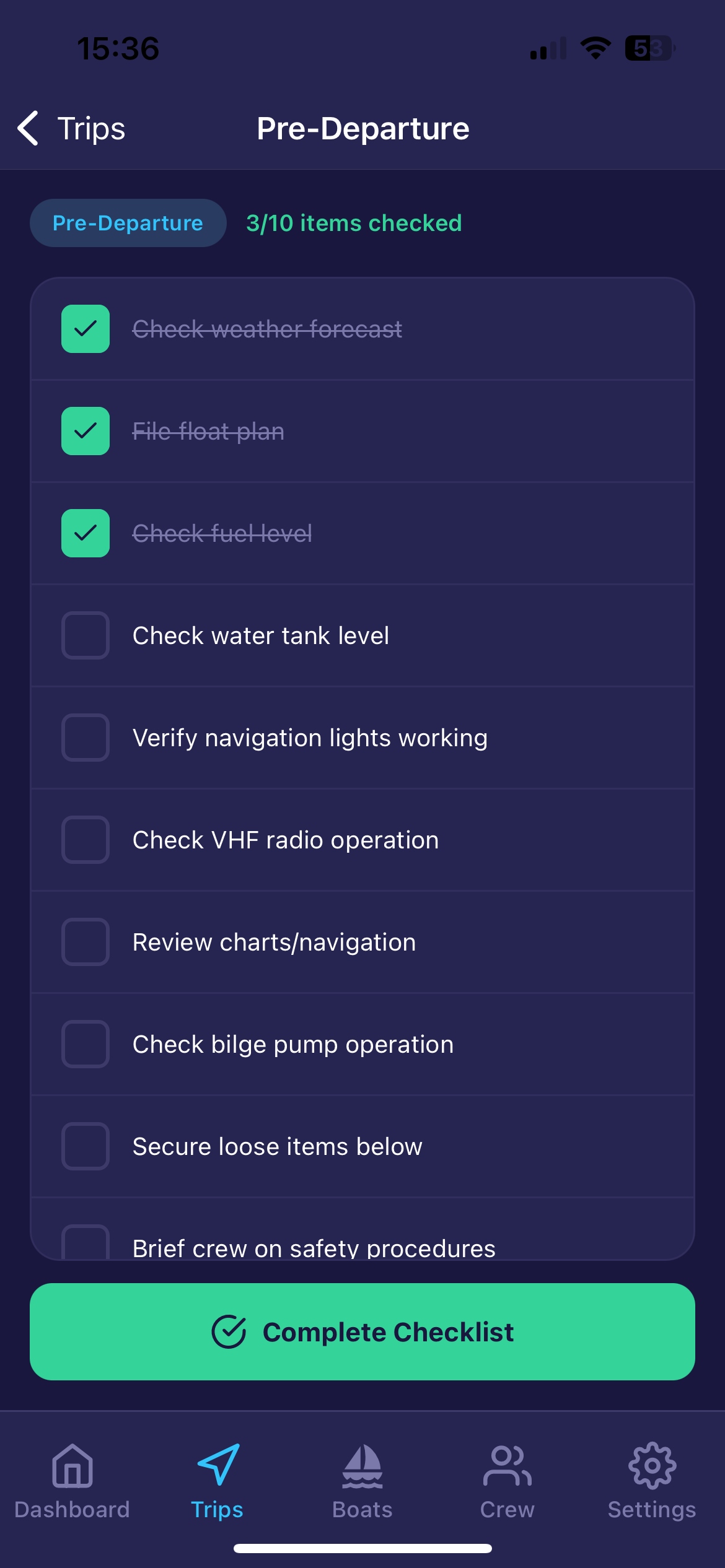725x1568 pixels.
Task: Select the Pre-Departure filter pill
Action: click(x=128, y=222)
